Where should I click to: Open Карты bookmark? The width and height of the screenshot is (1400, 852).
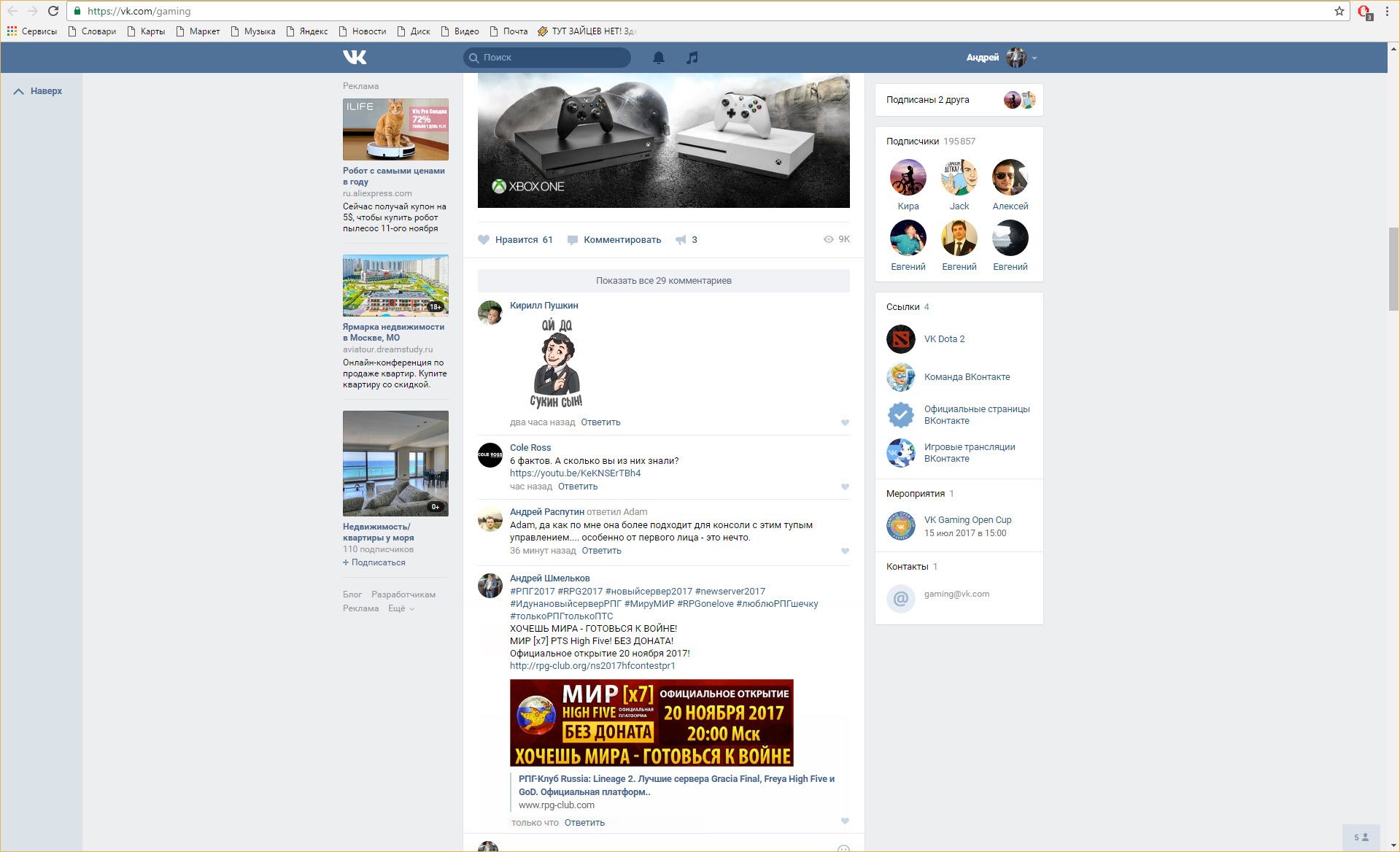pyautogui.click(x=146, y=31)
